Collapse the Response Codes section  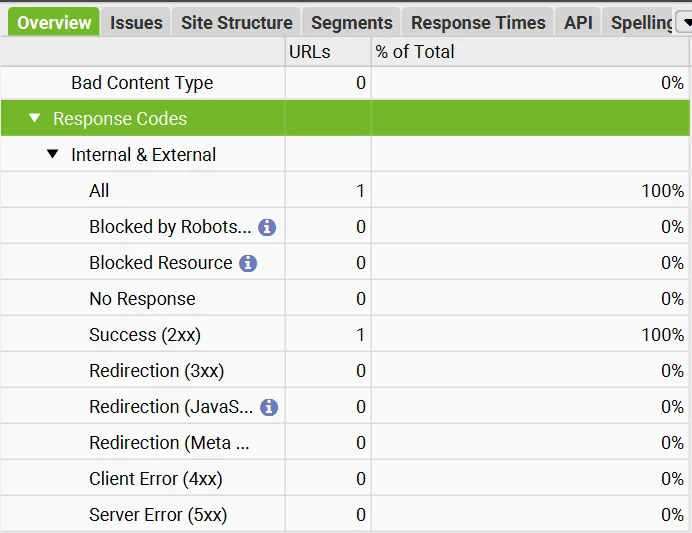pos(35,119)
